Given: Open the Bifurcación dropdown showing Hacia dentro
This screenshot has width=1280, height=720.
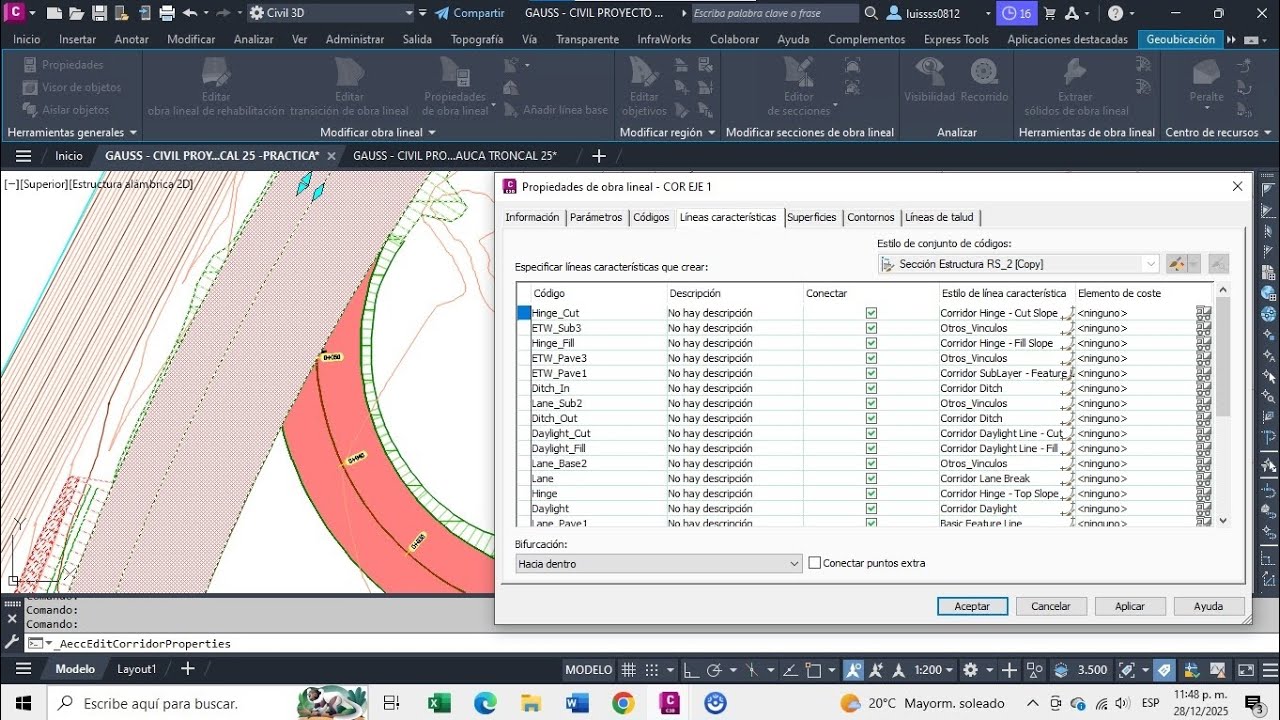Looking at the screenshot, I should point(658,564).
